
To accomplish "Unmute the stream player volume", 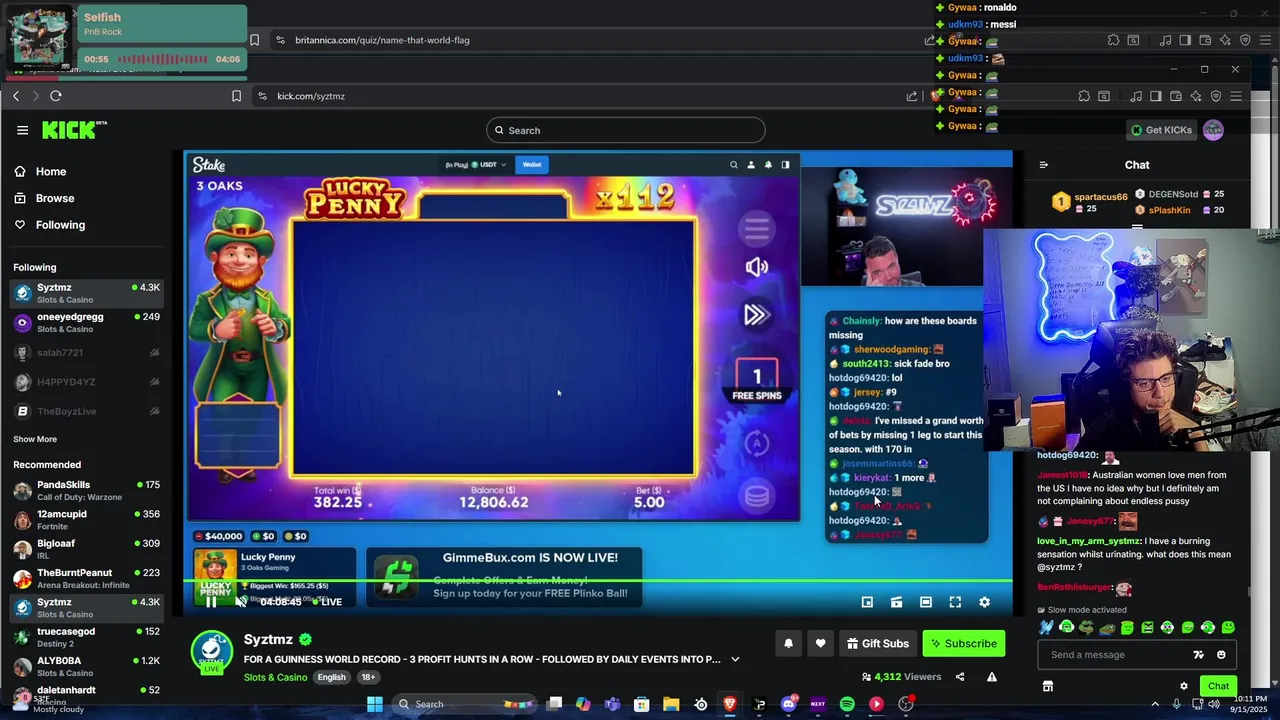I will [x=240, y=602].
